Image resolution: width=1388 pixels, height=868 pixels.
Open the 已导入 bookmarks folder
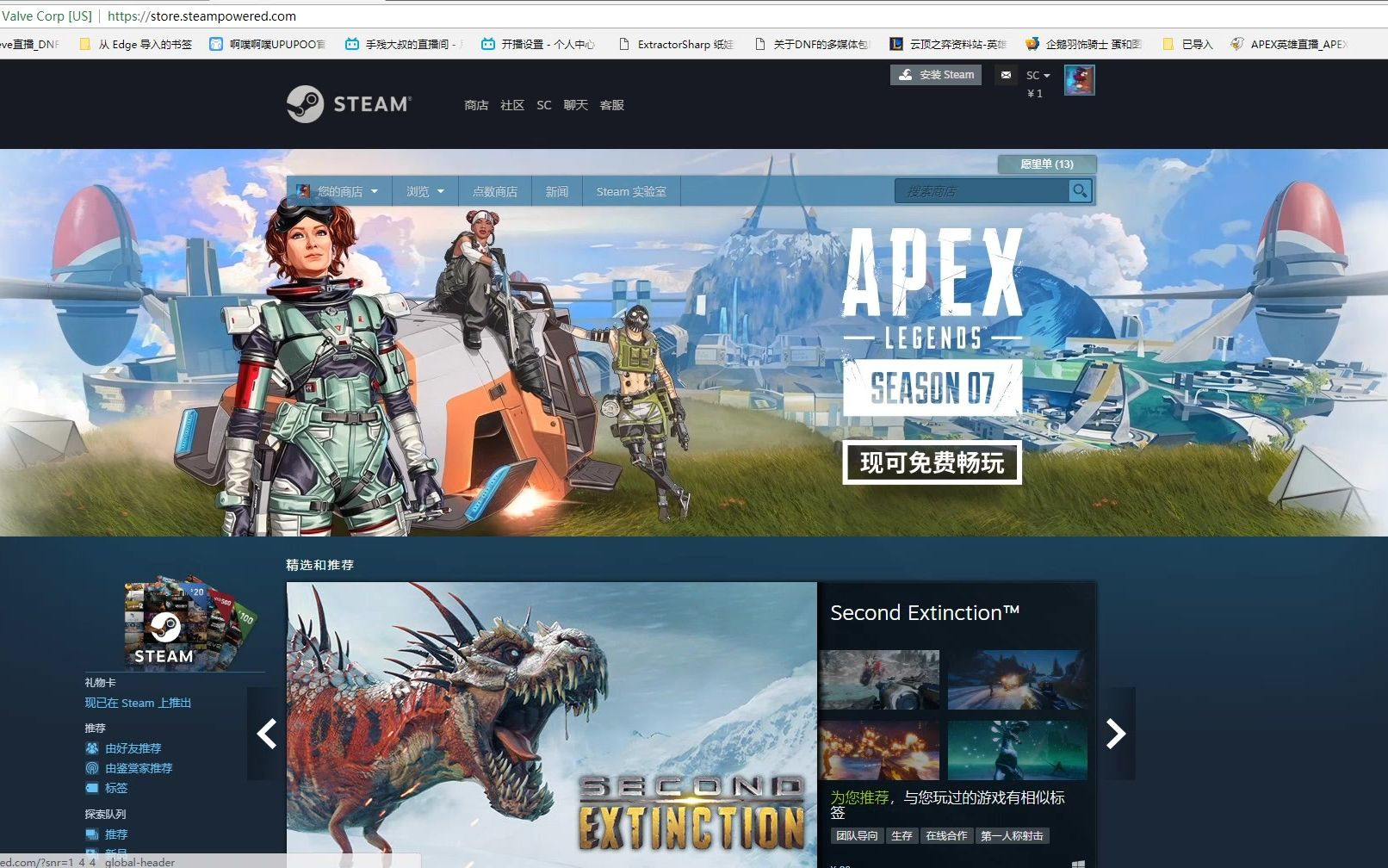pyautogui.click(x=1188, y=44)
